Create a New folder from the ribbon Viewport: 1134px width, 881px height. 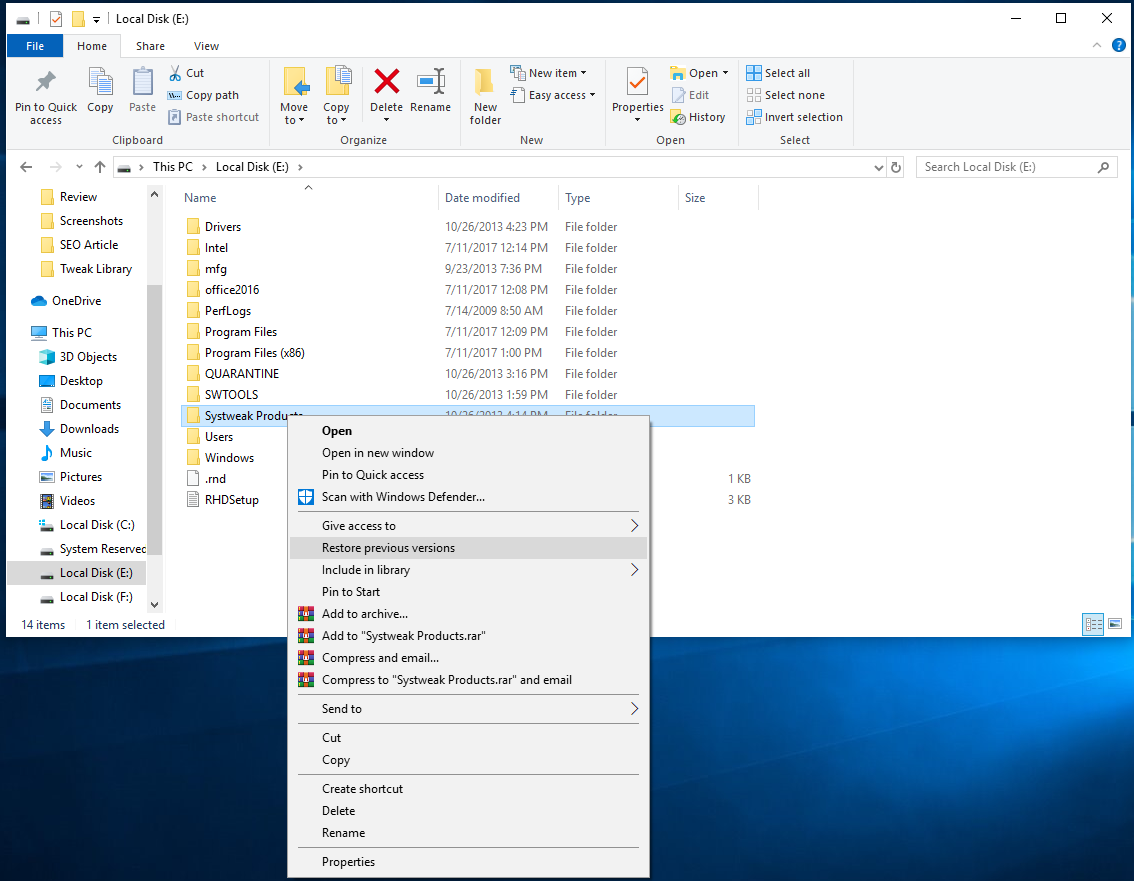point(485,96)
